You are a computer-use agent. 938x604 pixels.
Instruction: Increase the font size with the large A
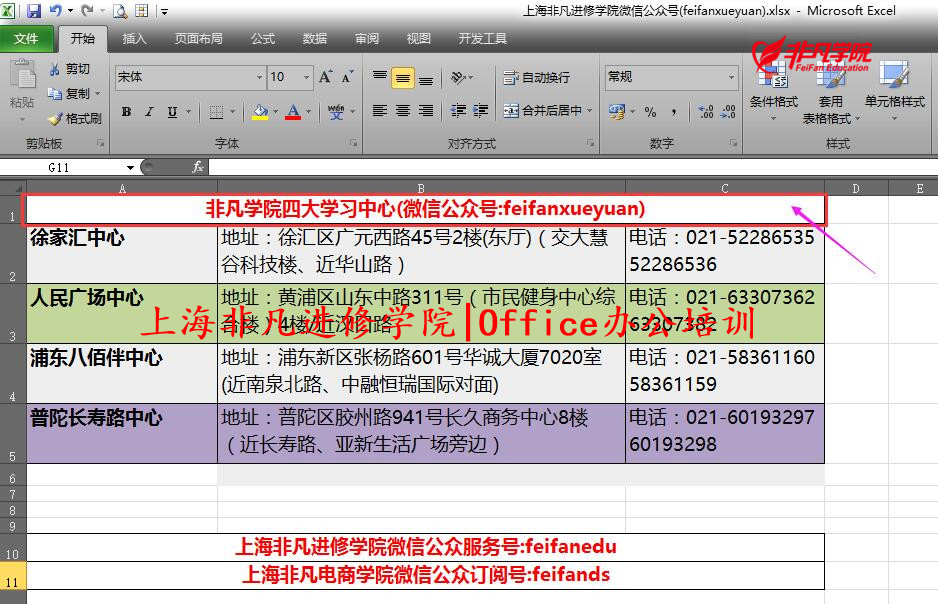click(325, 77)
